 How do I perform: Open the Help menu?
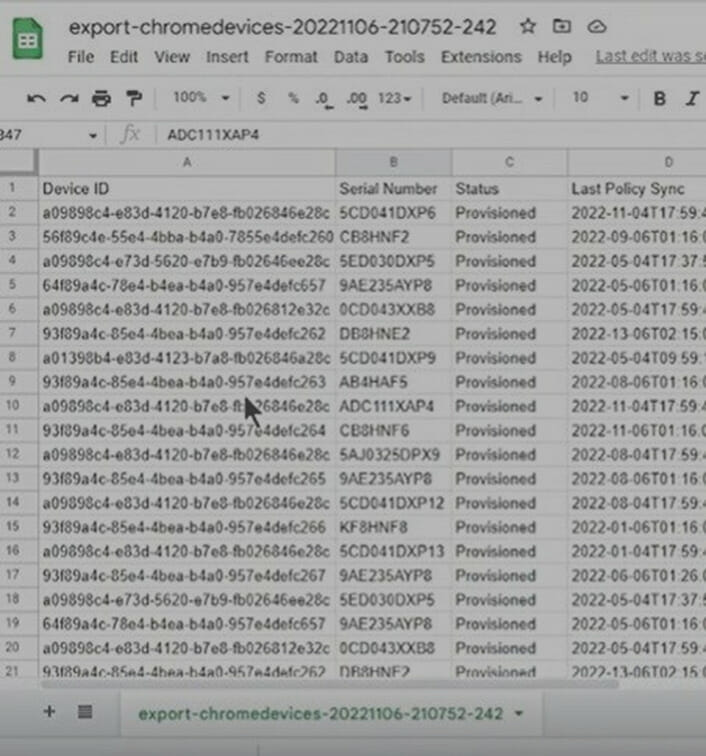(555, 57)
